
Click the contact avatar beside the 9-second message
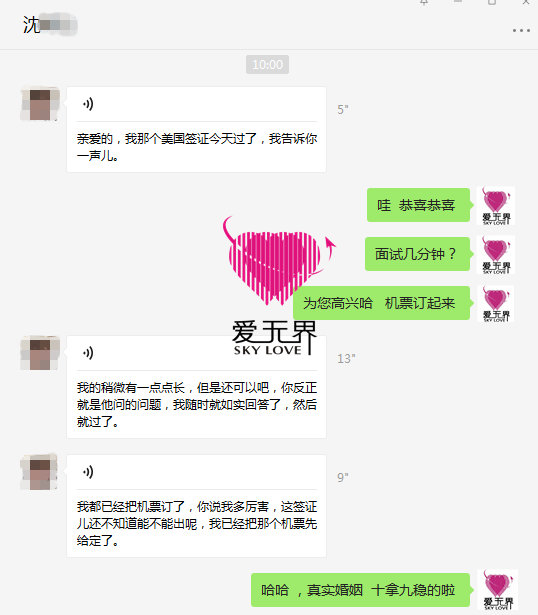coord(39,472)
